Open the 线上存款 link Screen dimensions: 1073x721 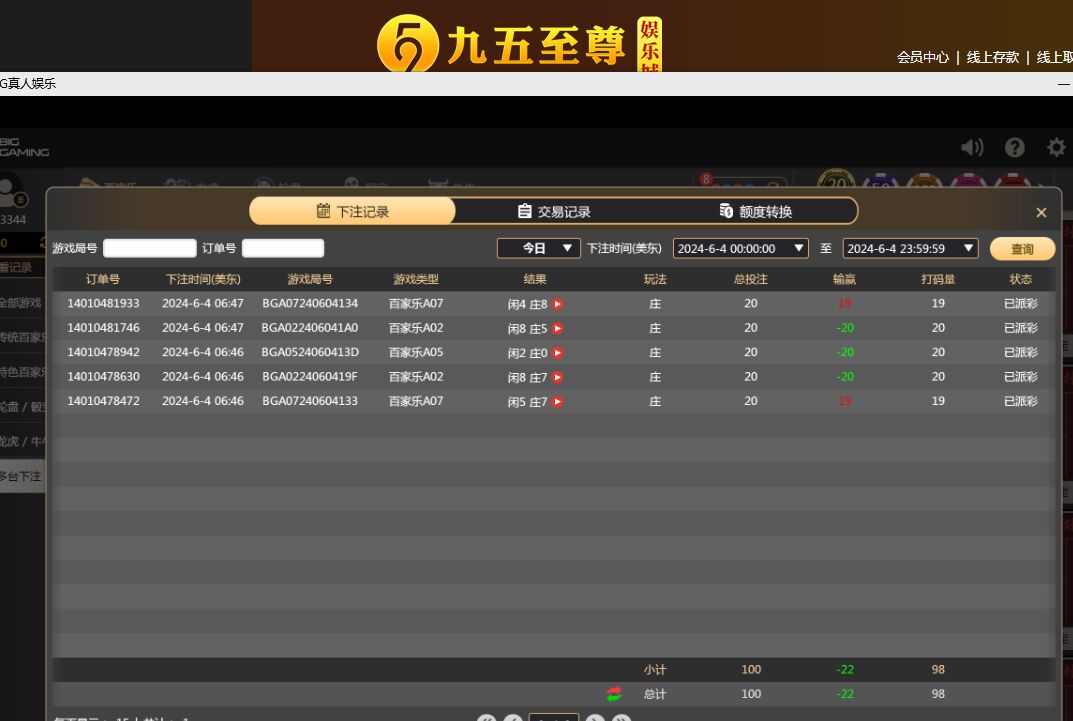tap(992, 58)
